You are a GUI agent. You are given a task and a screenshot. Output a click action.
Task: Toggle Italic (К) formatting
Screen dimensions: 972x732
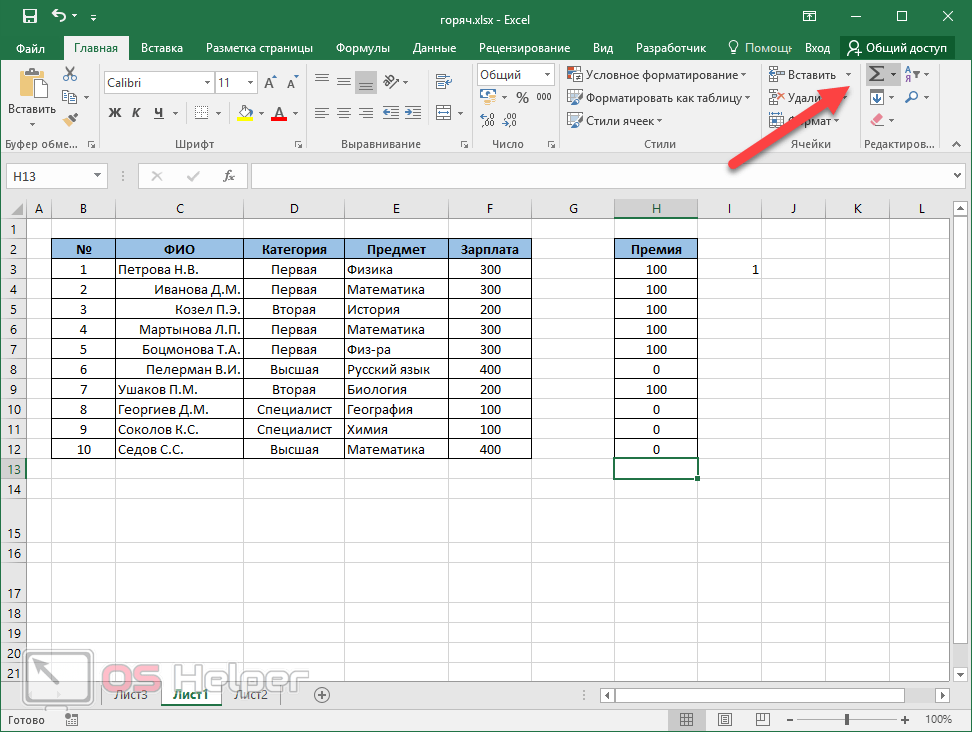coord(136,113)
